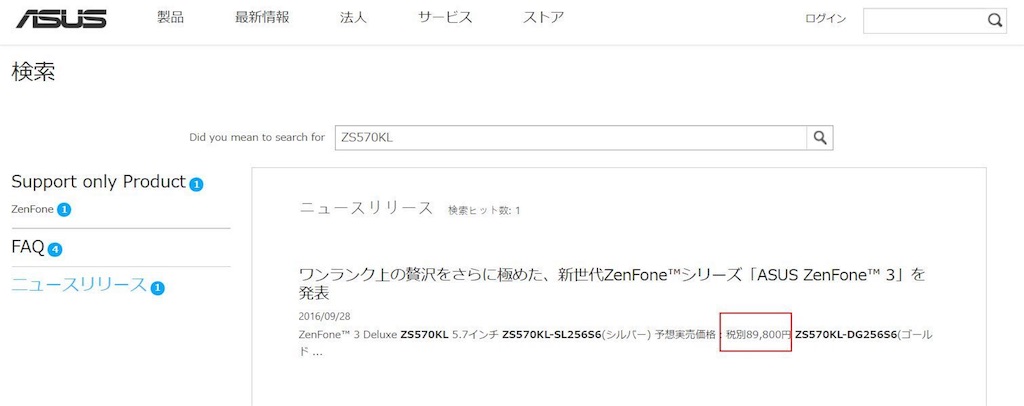This screenshot has width=1024, height=406.
Task: Select the Support only Product category
Action: coord(99,182)
